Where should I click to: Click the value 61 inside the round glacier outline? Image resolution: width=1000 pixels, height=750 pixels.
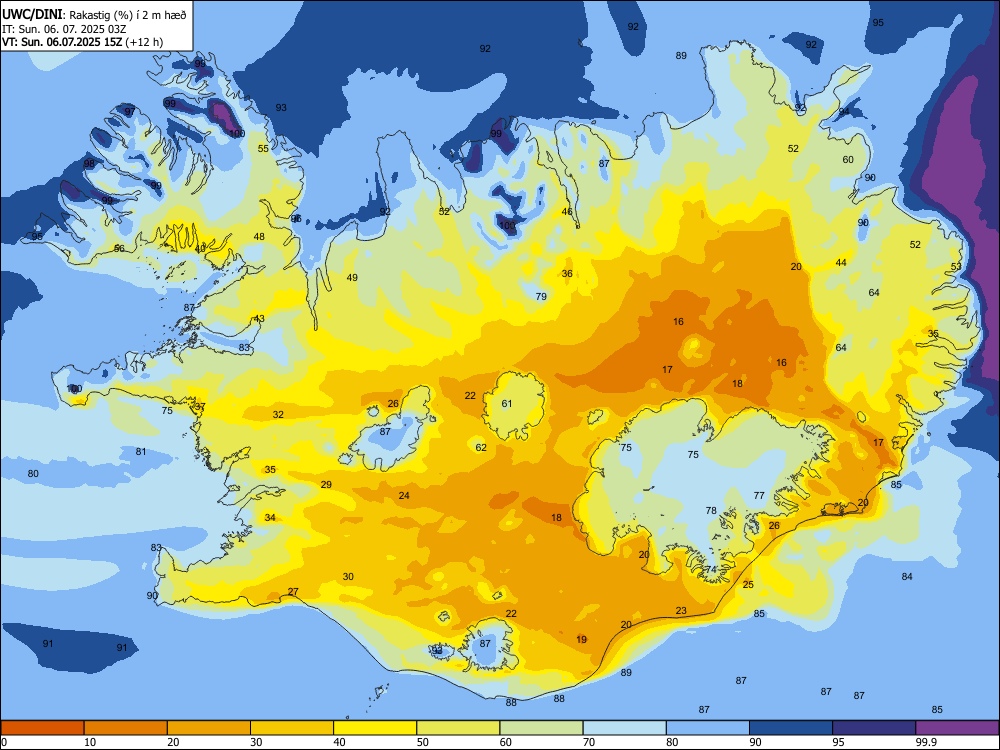pos(506,404)
